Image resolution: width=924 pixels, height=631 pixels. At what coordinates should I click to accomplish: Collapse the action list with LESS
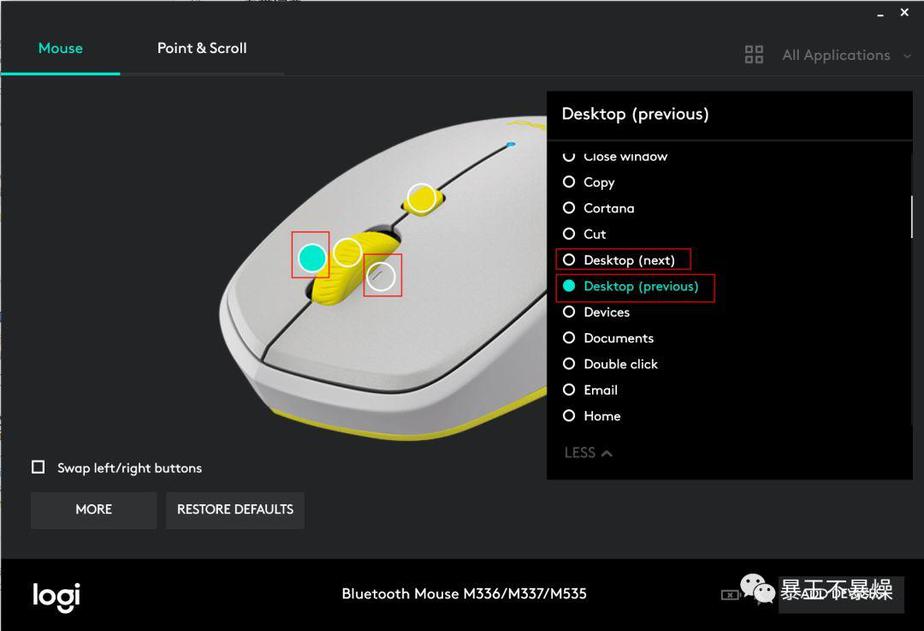(588, 453)
